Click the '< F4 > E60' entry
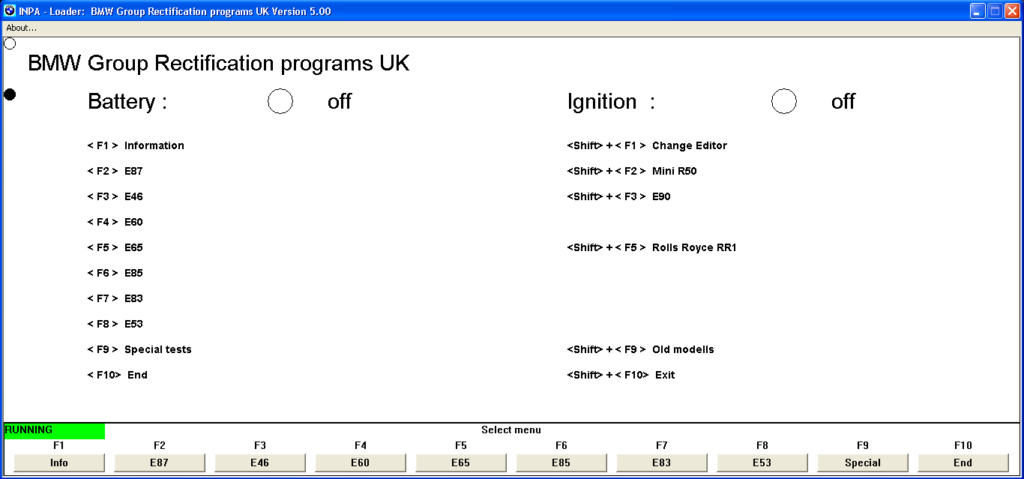1024x479 pixels. pyautogui.click(x=115, y=222)
